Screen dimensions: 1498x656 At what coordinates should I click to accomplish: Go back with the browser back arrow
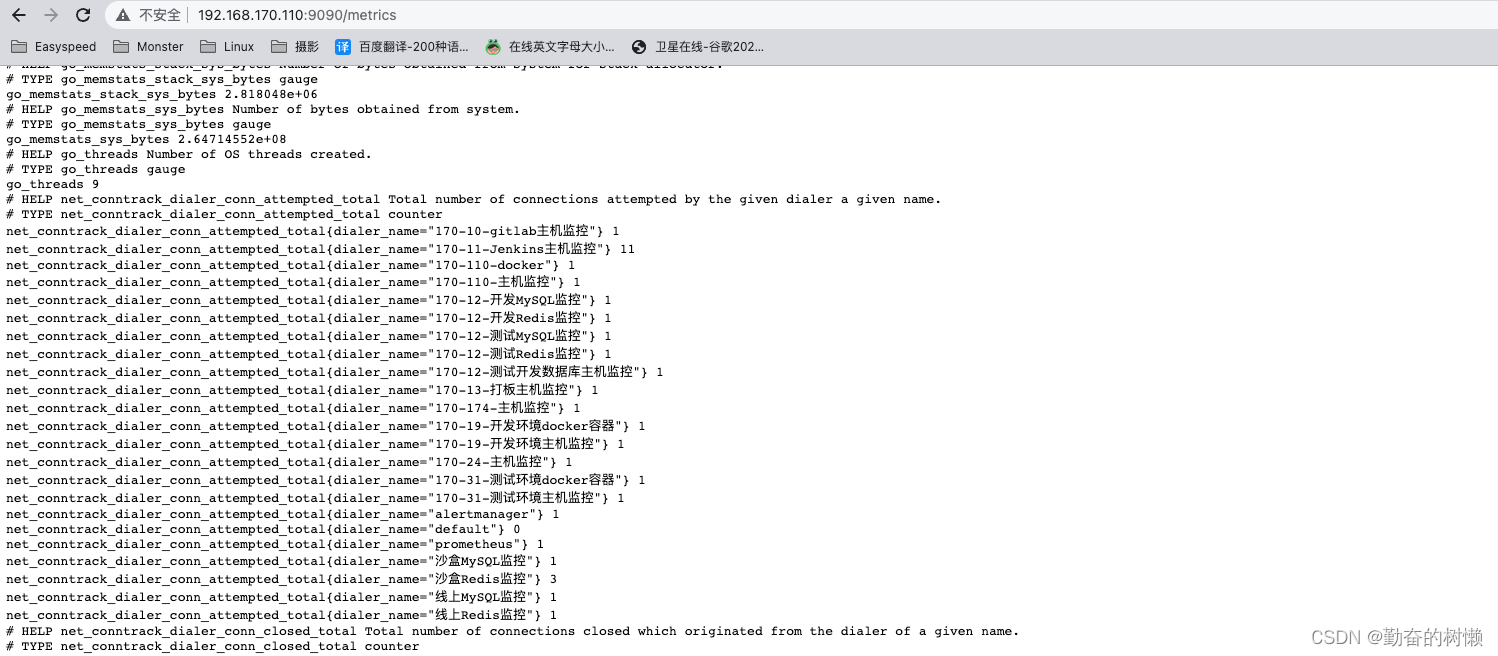[18, 15]
